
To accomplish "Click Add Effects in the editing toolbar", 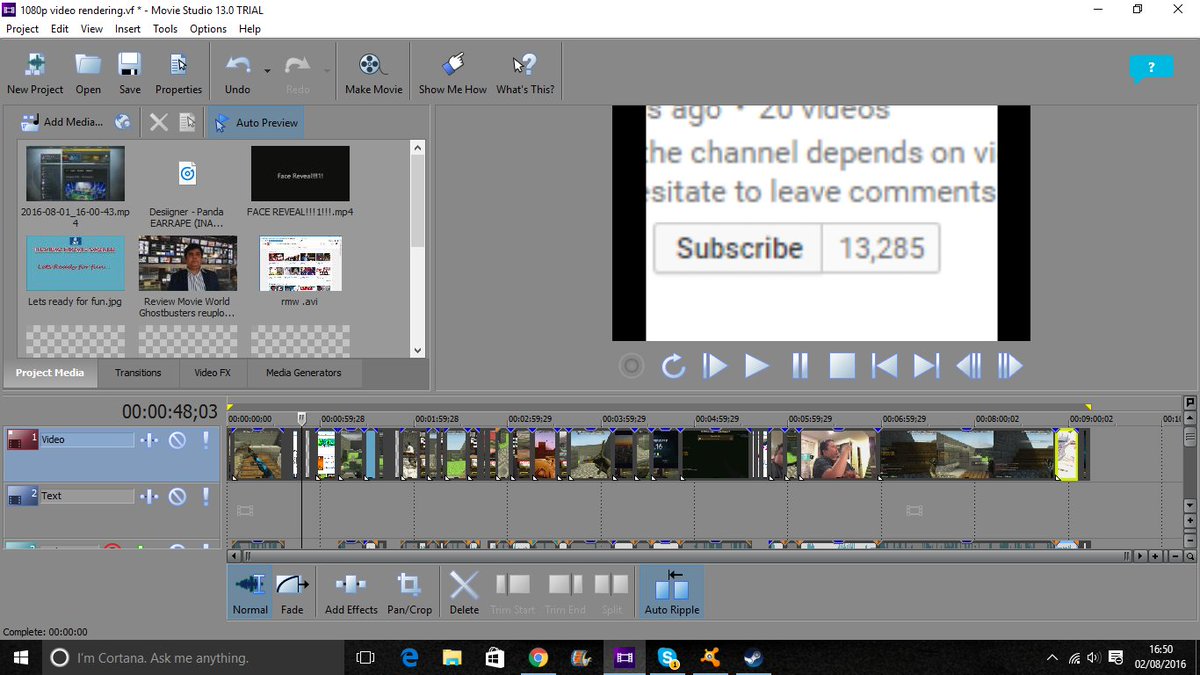I will [x=351, y=592].
